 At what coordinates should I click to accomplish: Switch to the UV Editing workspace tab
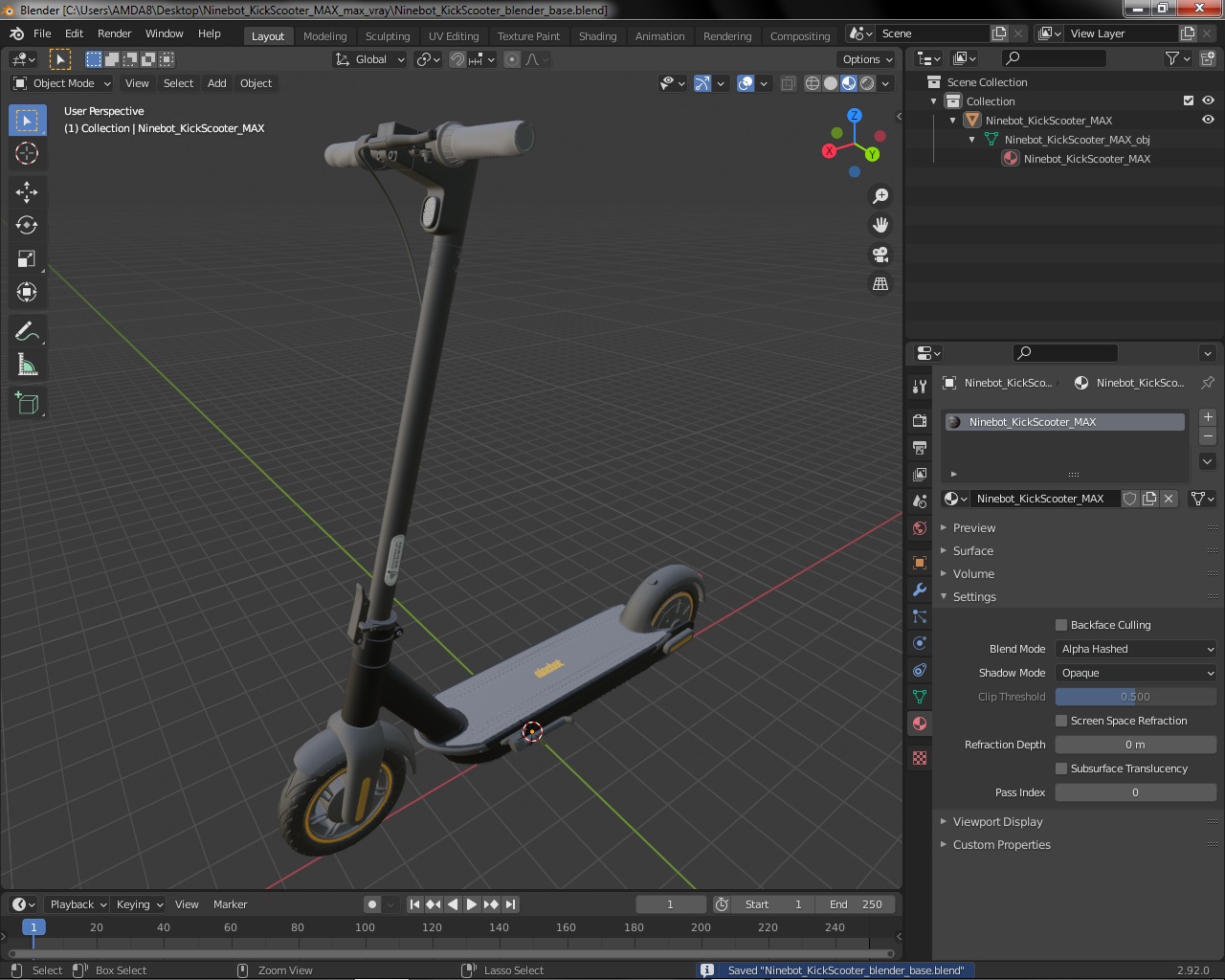[x=454, y=36]
